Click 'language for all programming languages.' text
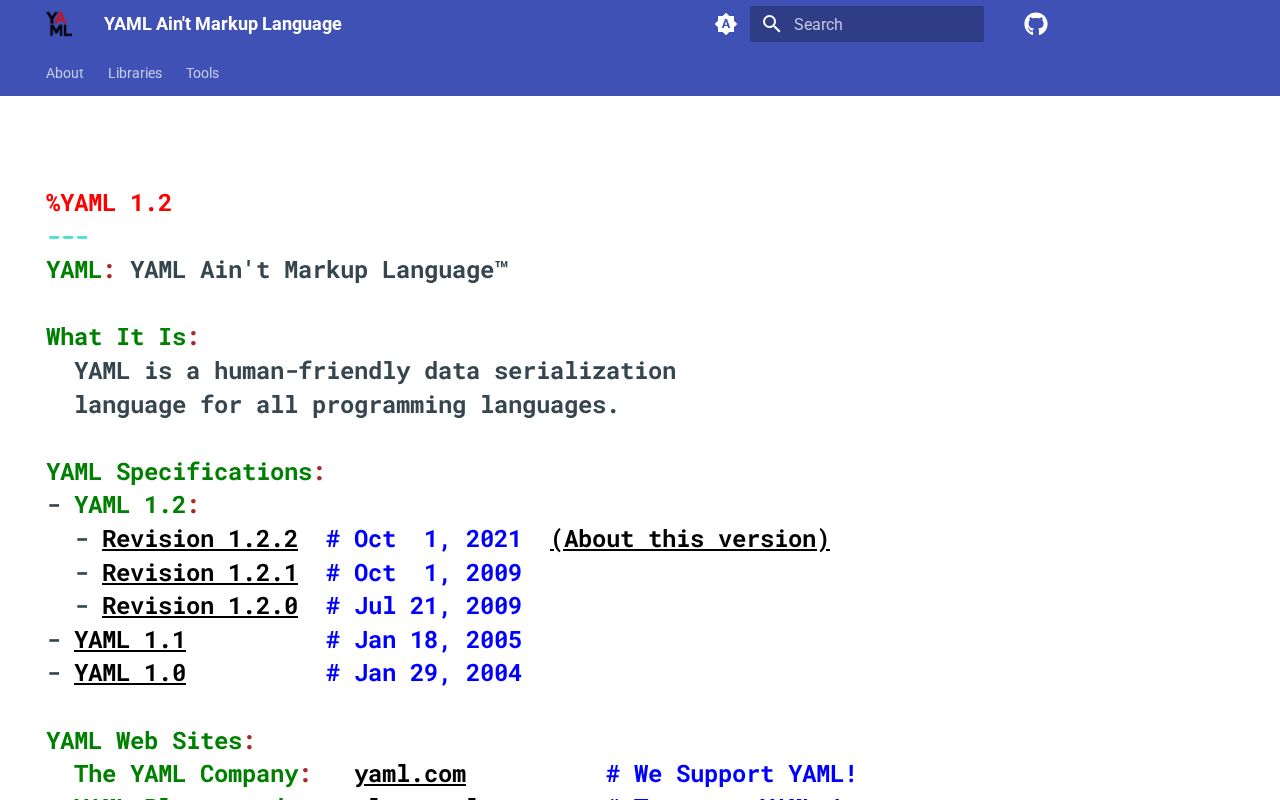The height and width of the screenshot is (800, 1280). [347, 405]
